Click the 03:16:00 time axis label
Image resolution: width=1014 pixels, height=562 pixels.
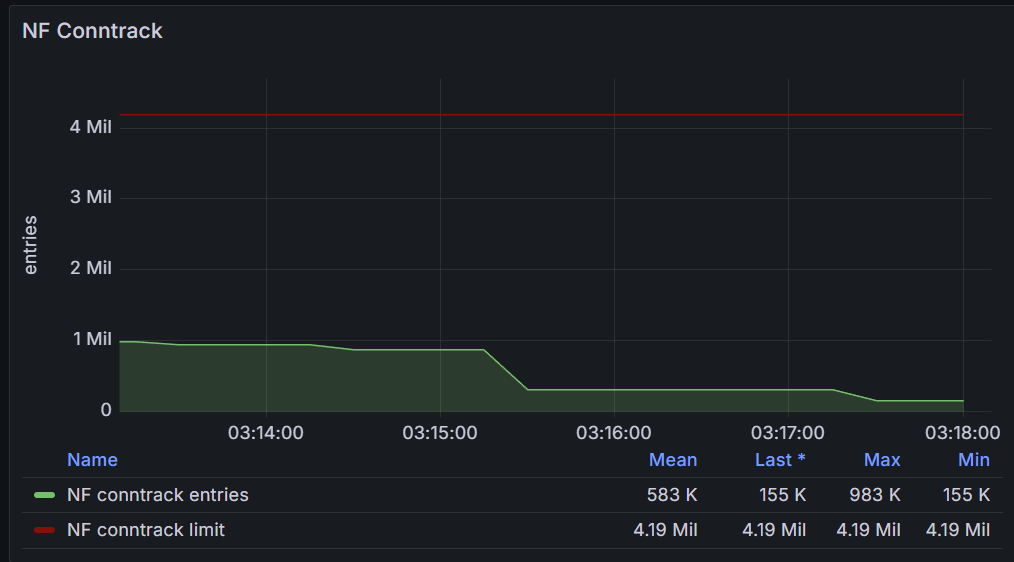614,433
